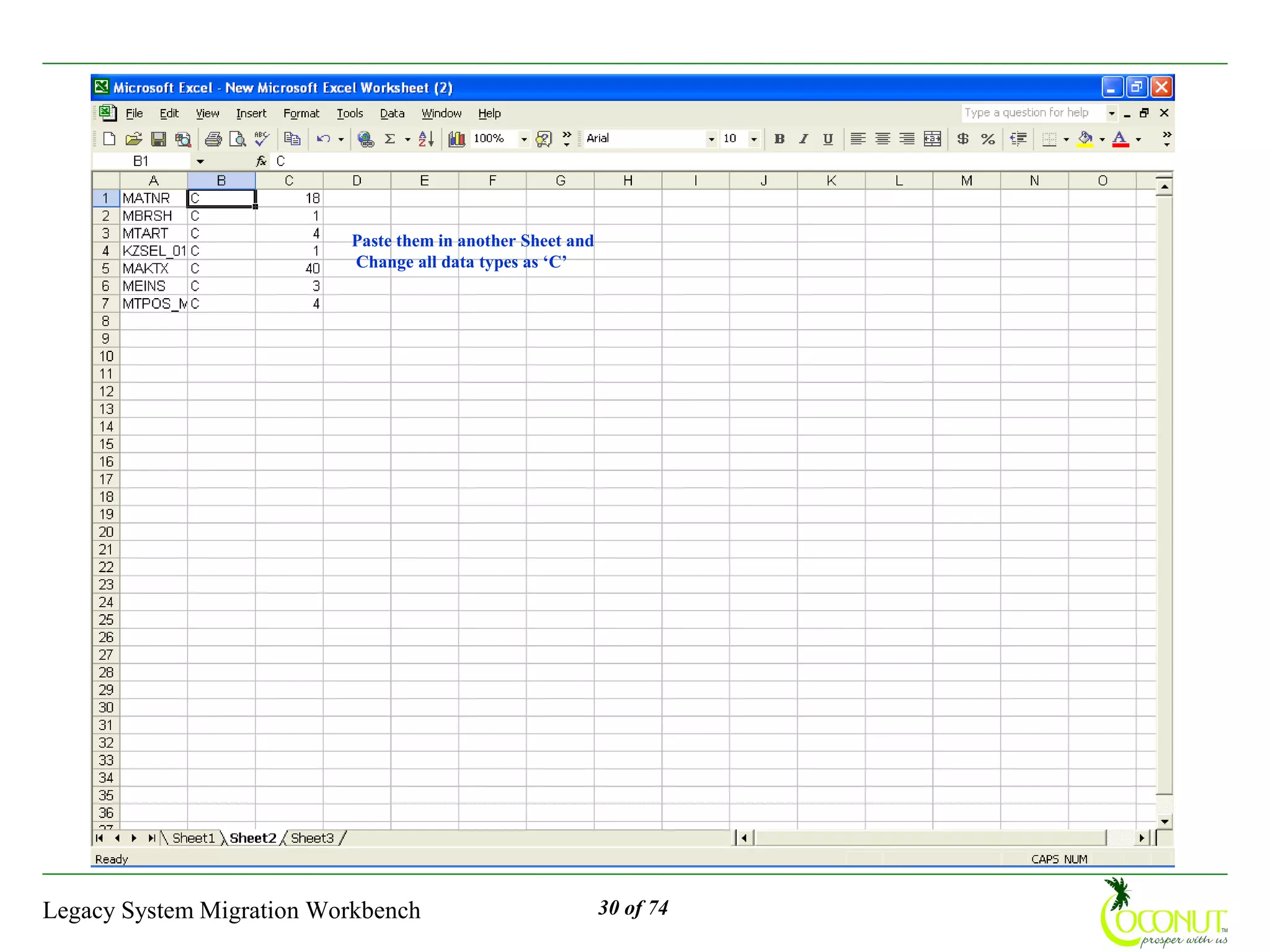Sort ascending A to Z
Screen dimensions: 1270x952
(426, 139)
